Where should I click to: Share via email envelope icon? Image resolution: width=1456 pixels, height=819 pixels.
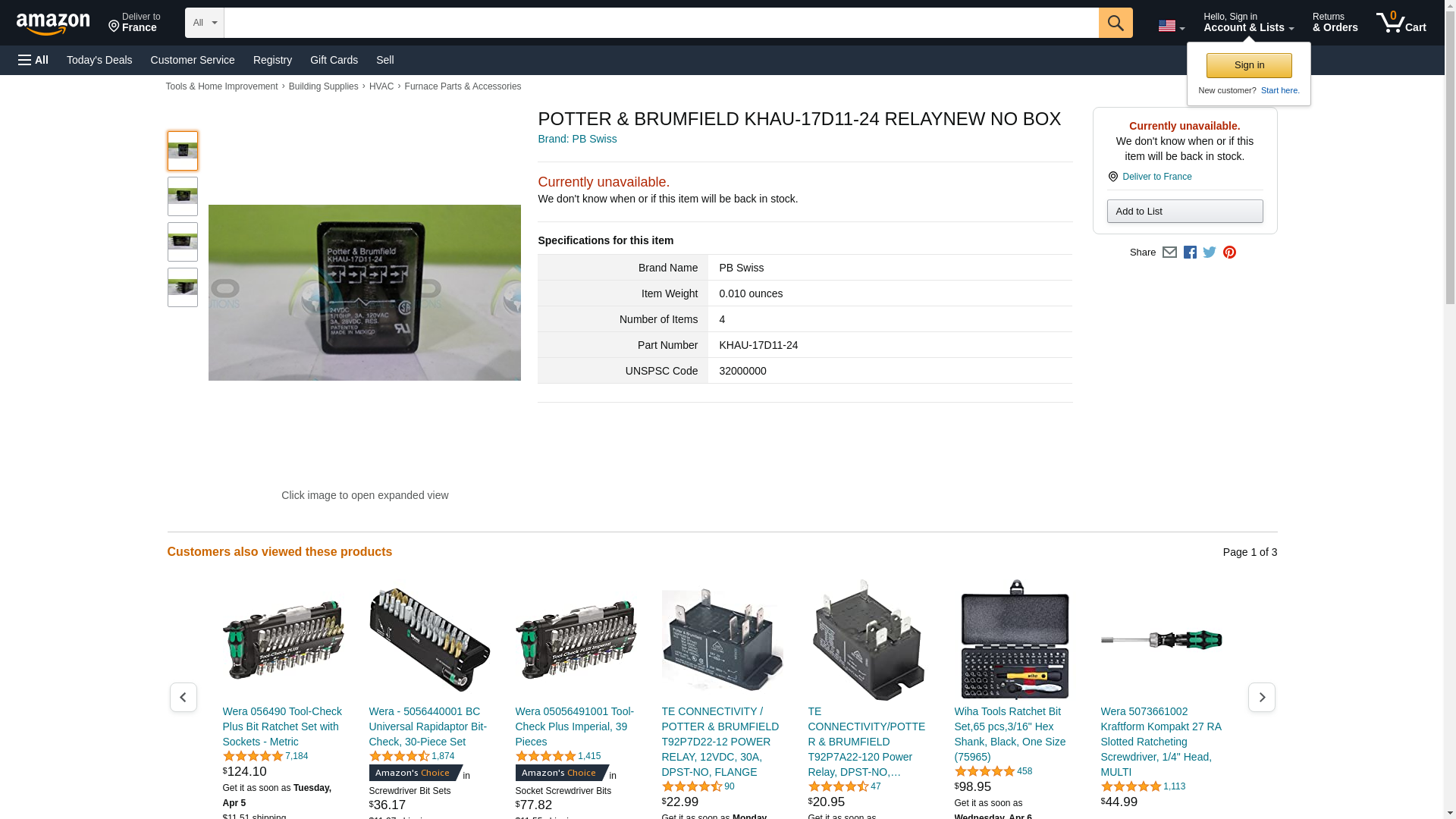point(1169,253)
